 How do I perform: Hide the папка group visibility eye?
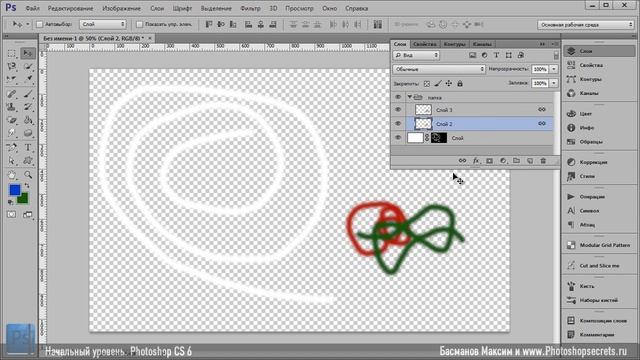(x=398, y=97)
